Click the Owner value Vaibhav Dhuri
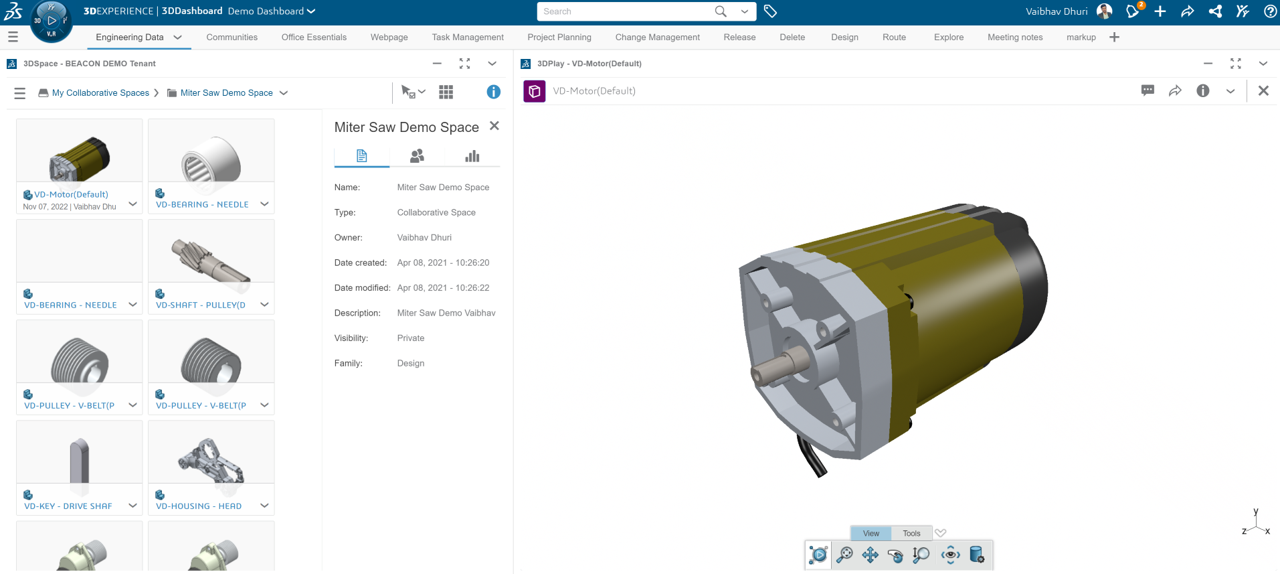1280x574 pixels. 424,238
